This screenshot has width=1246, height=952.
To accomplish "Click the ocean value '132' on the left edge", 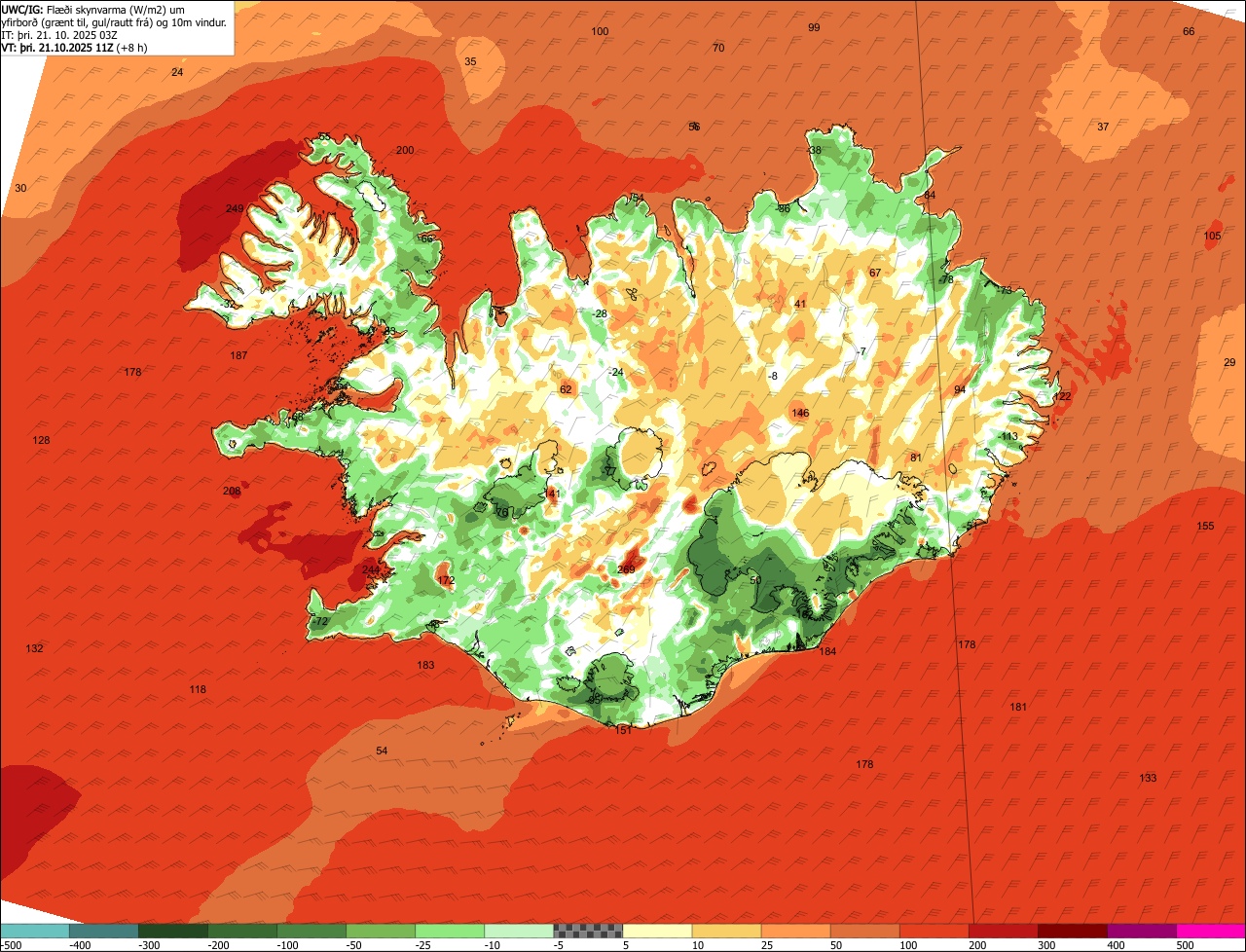I will pyautogui.click(x=34, y=648).
